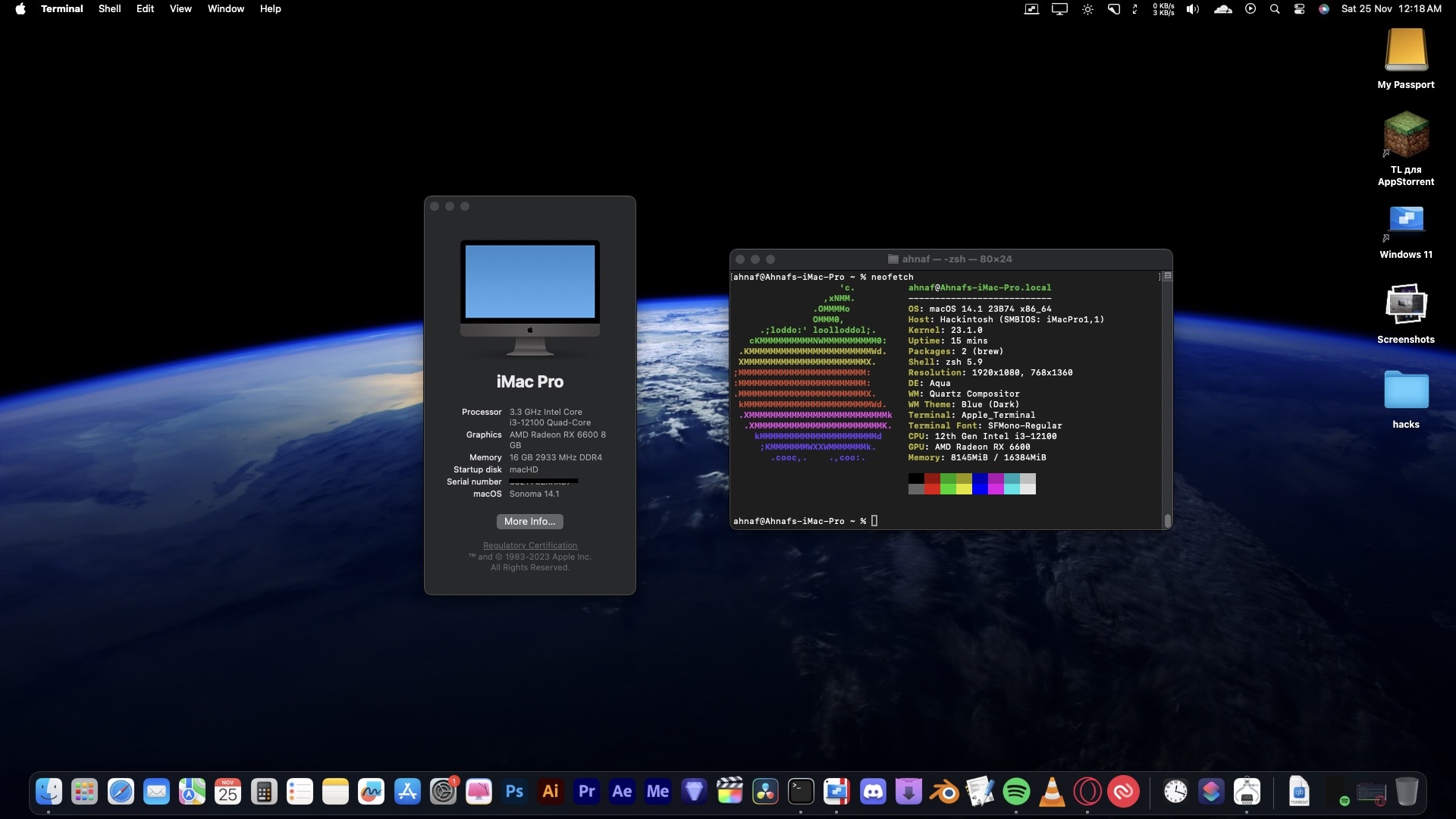Open the Clock app in the Dock

(1175, 792)
